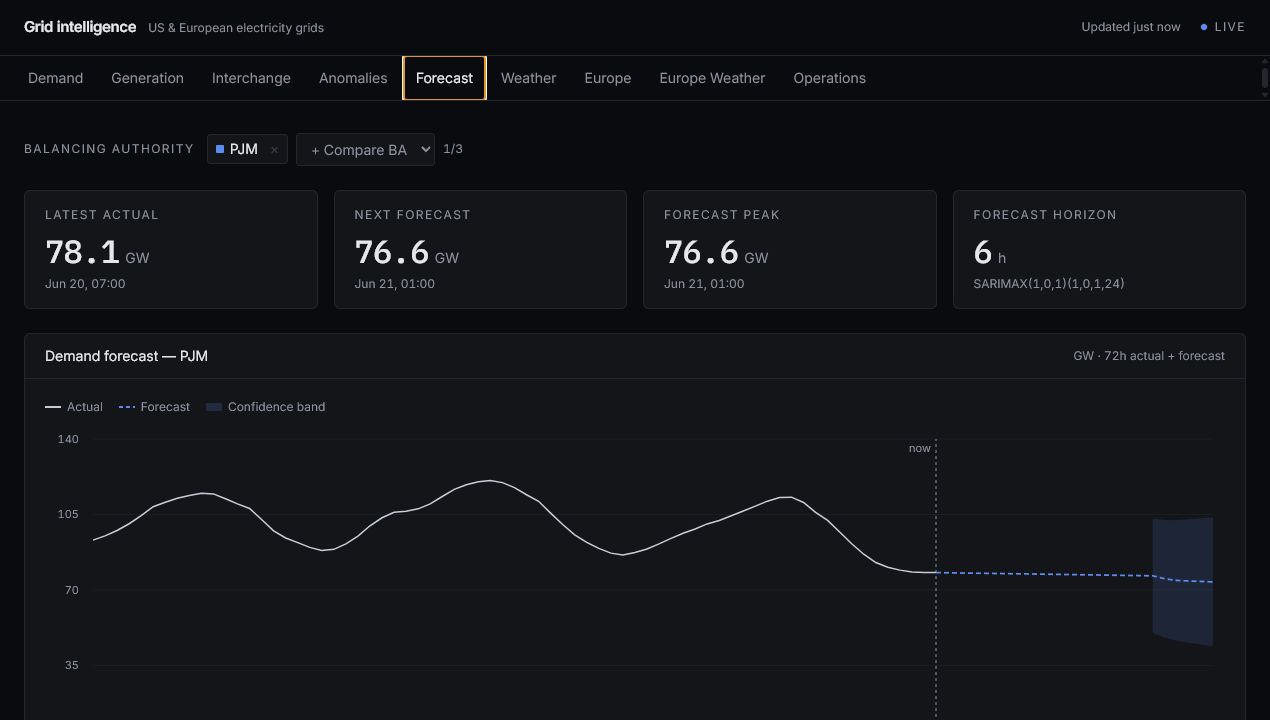The height and width of the screenshot is (720, 1270).
Task: Click the GW · 72h actual + forecast label
Action: pyautogui.click(x=1149, y=356)
